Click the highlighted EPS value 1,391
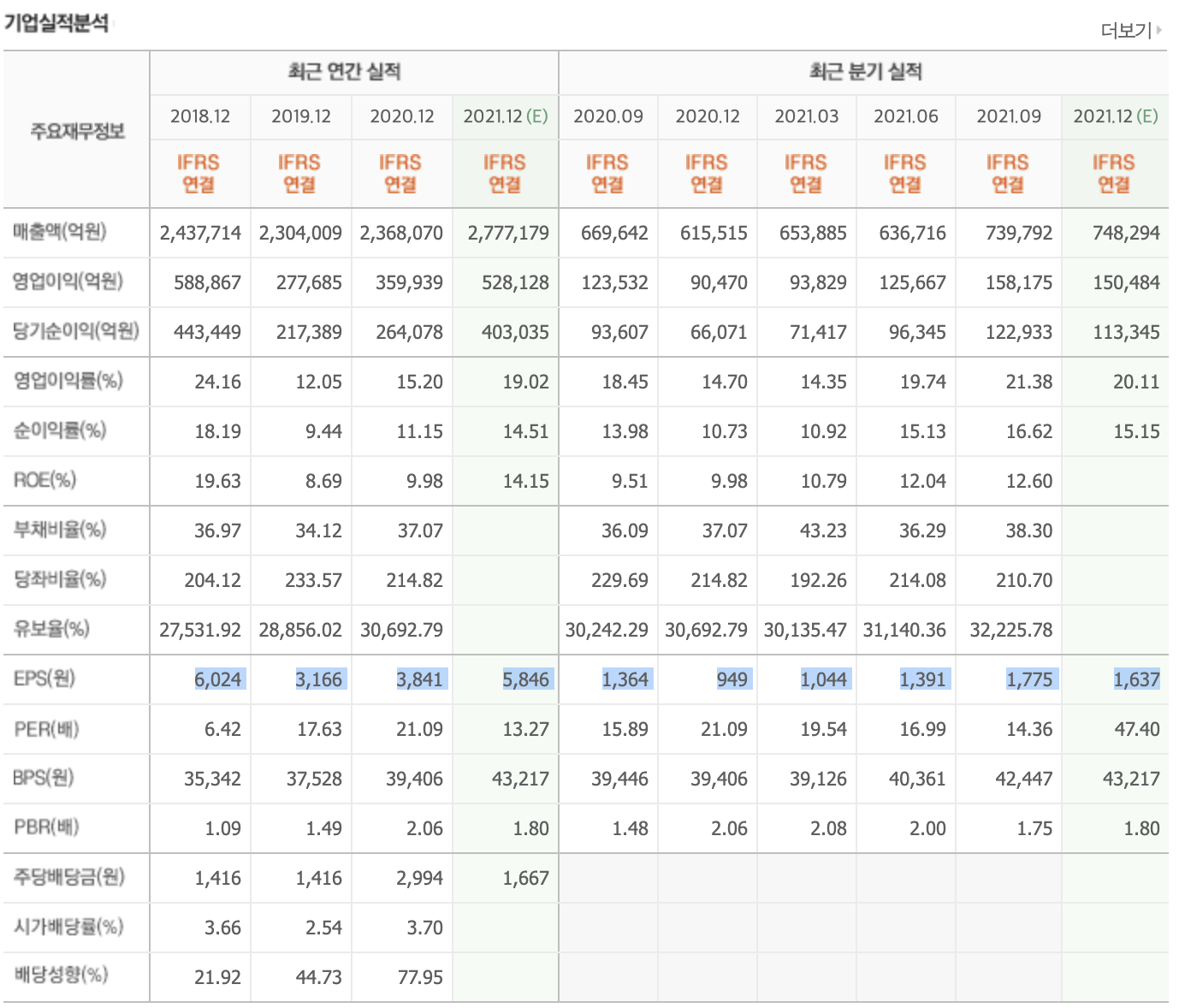The height and width of the screenshot is (1008, 1179). pos(923,679)
